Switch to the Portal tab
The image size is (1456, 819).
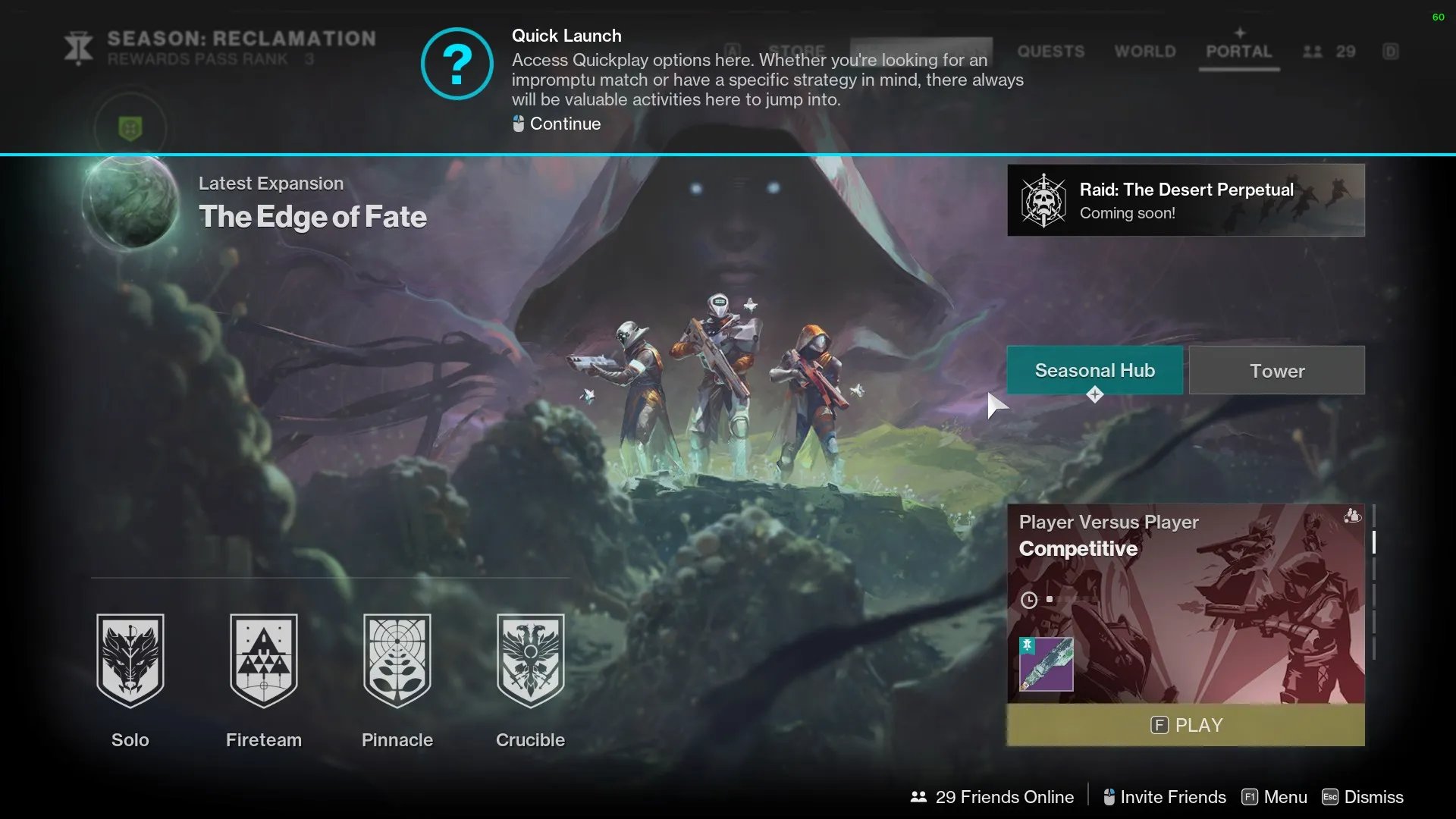coord(1238,52)
